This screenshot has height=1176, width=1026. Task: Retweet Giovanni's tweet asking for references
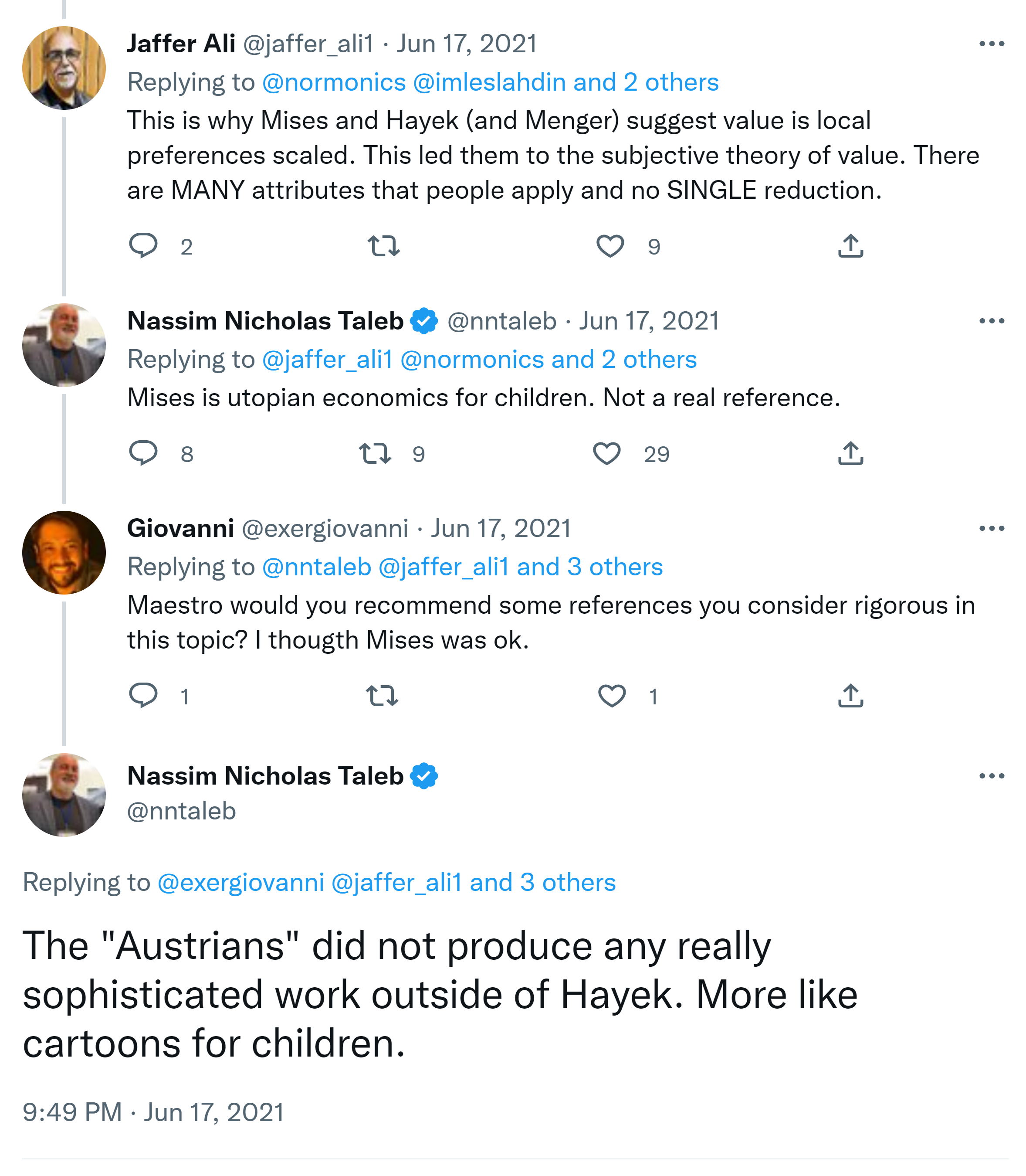[x=382, y=695]
